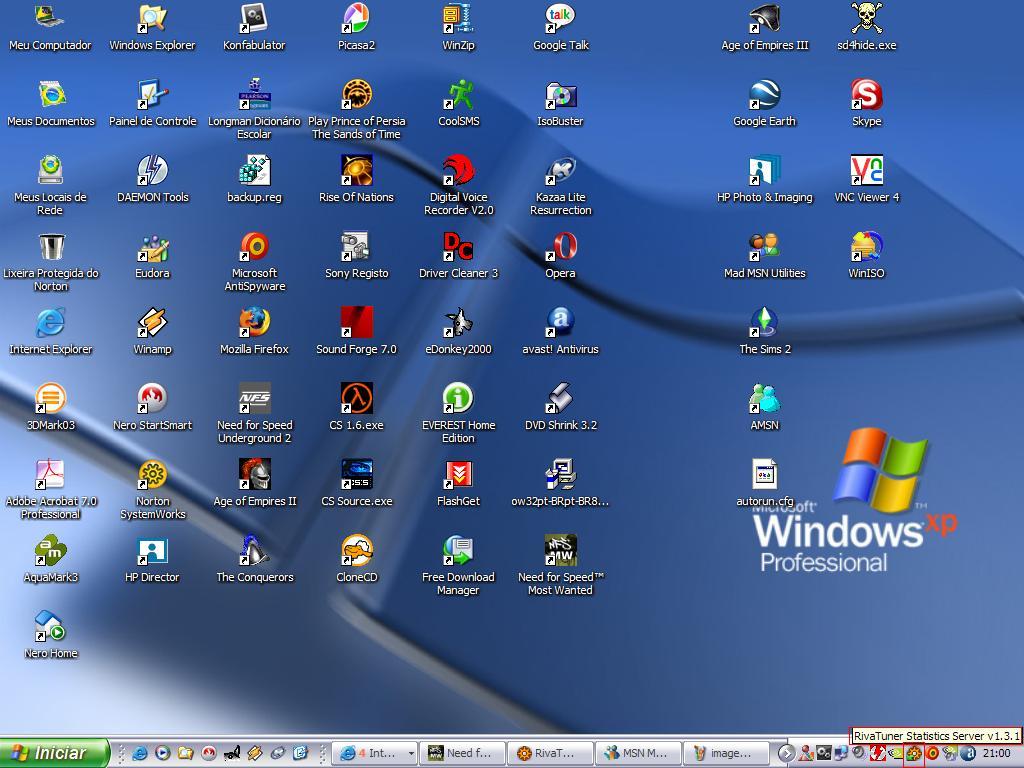Launch Need for Speed Underground 2 icon
1024x768 pixels.
coord(254,398)
